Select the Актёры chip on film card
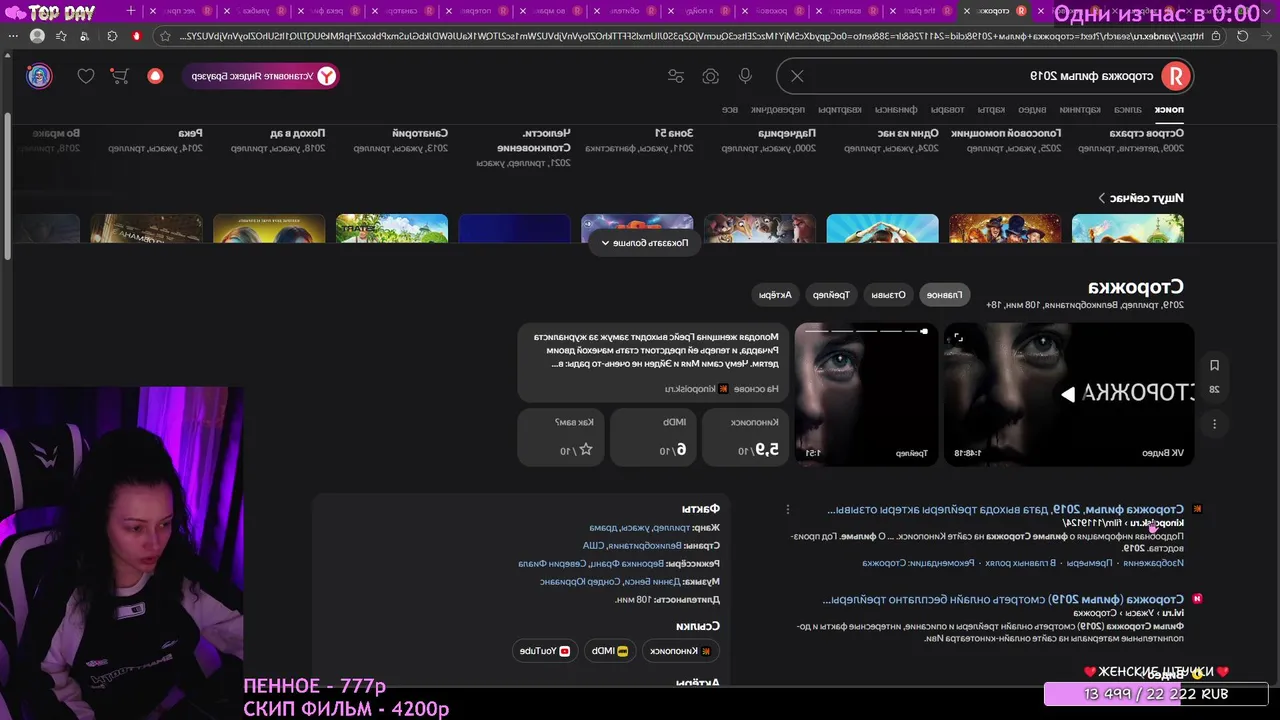Viewport: 1280px width, 720px height. (x=775, y=294)
